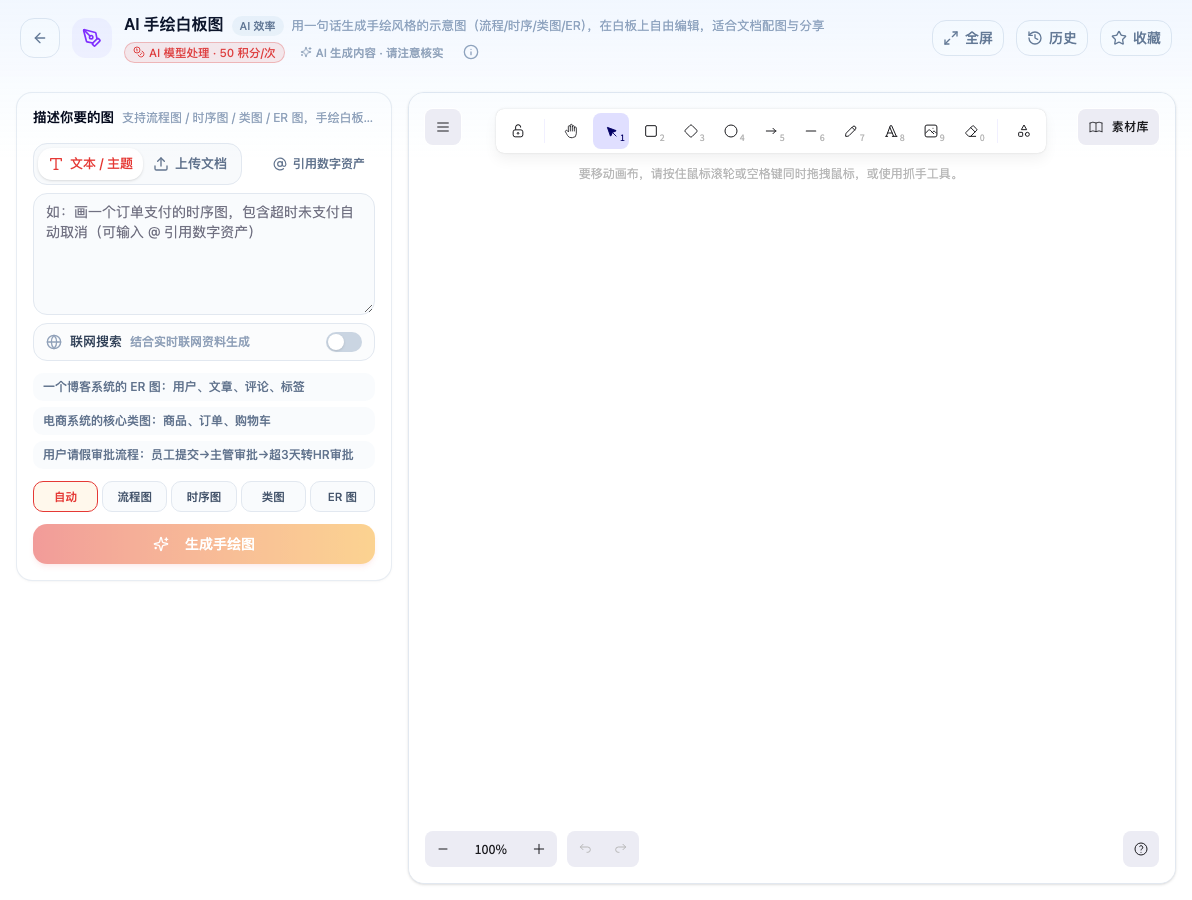The width and height of the screenshot is (1192, 900).
Task: Select the pencil freedraw tool
Action: (851, 131)
